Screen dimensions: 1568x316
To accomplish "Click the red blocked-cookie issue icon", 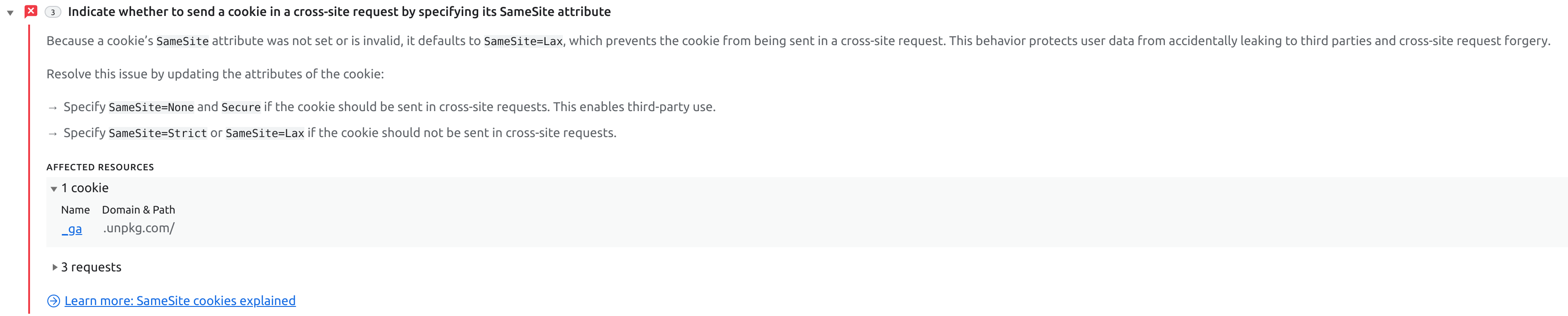I will [30, 11].
